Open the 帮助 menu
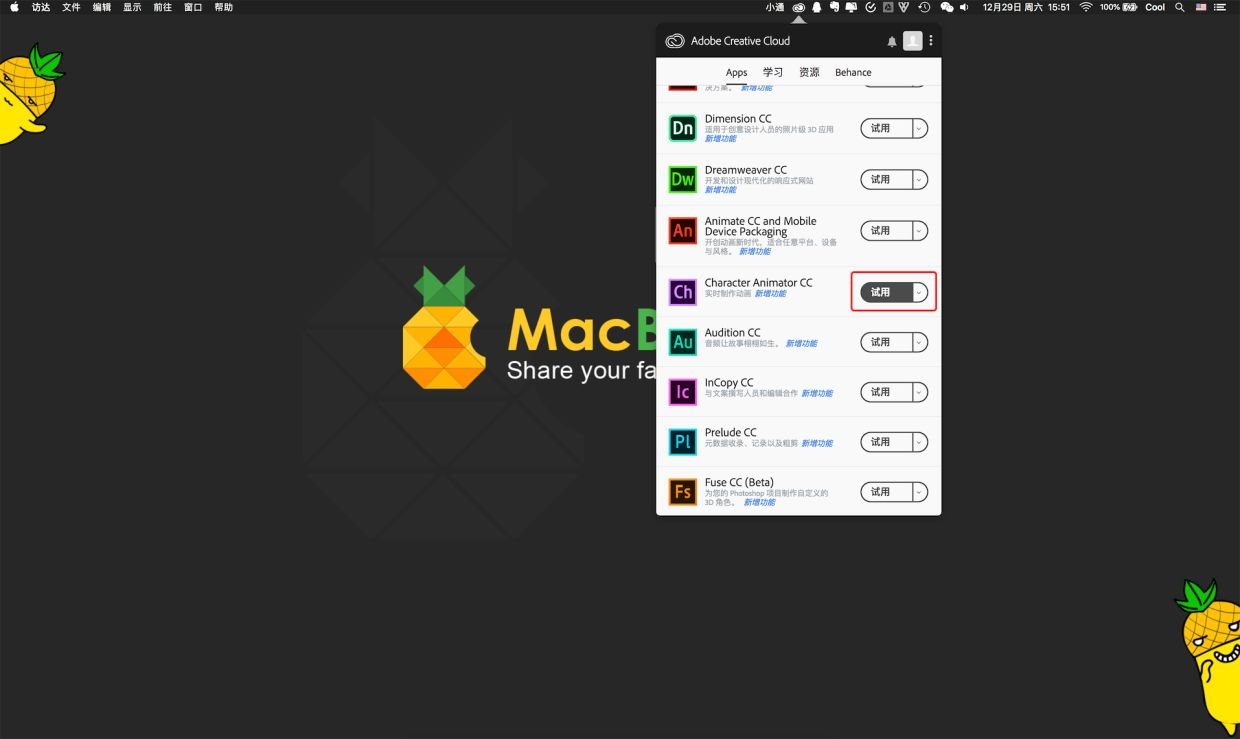This screenshot has width=1240, height=739. tap(223, 7)
